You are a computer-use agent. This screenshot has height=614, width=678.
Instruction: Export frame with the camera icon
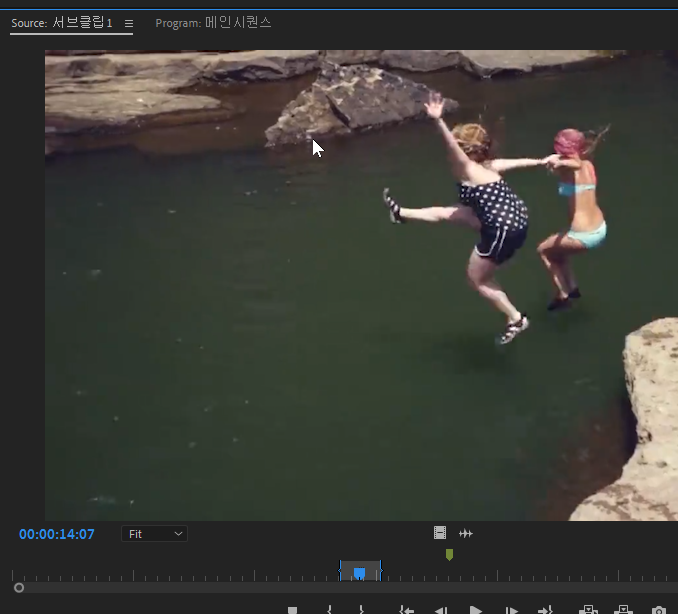659,610
